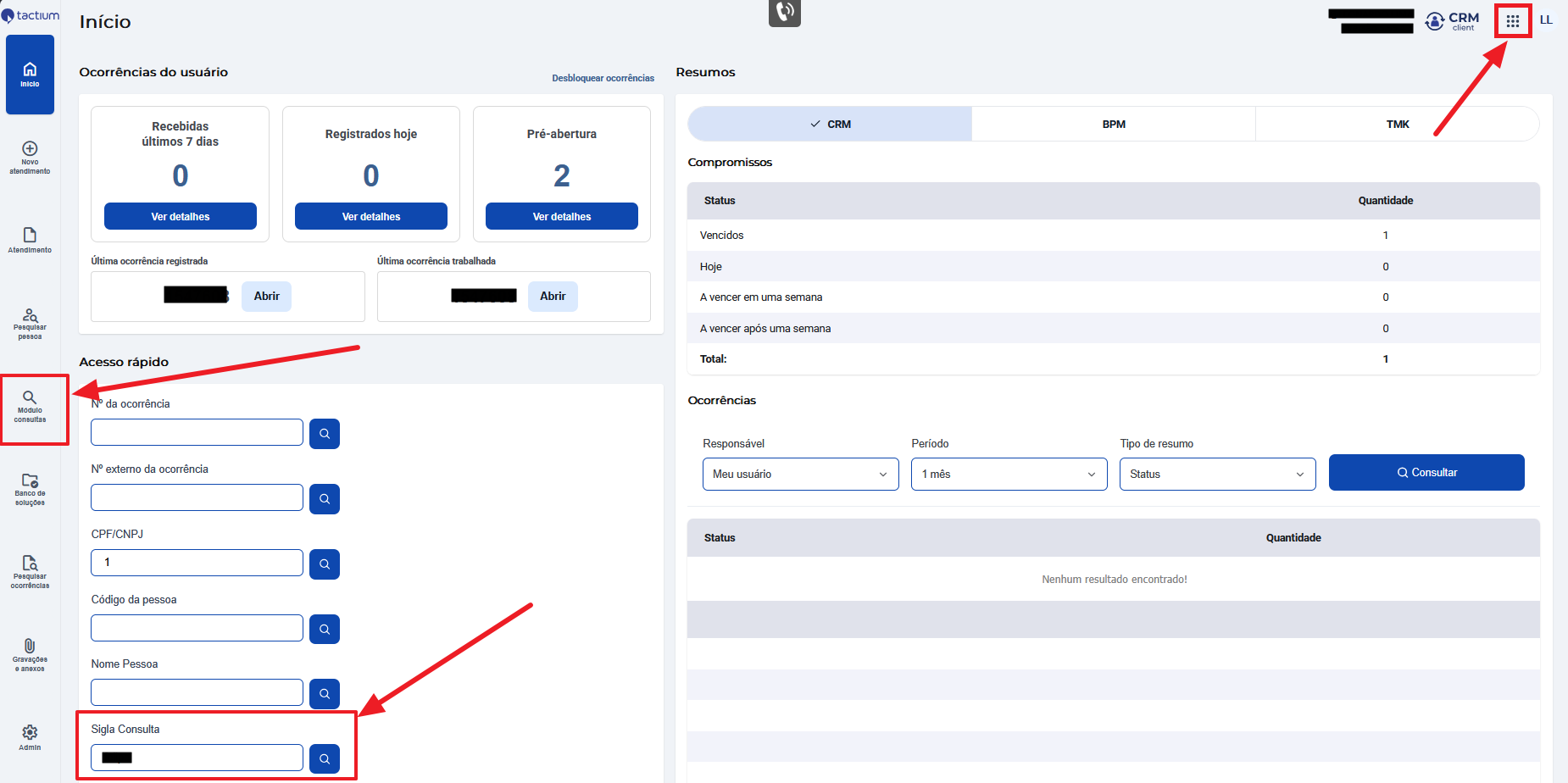Search by Nº da ocorrência magnifier button
This screenshot has width=1568, height=783.
tap(325, 434)
